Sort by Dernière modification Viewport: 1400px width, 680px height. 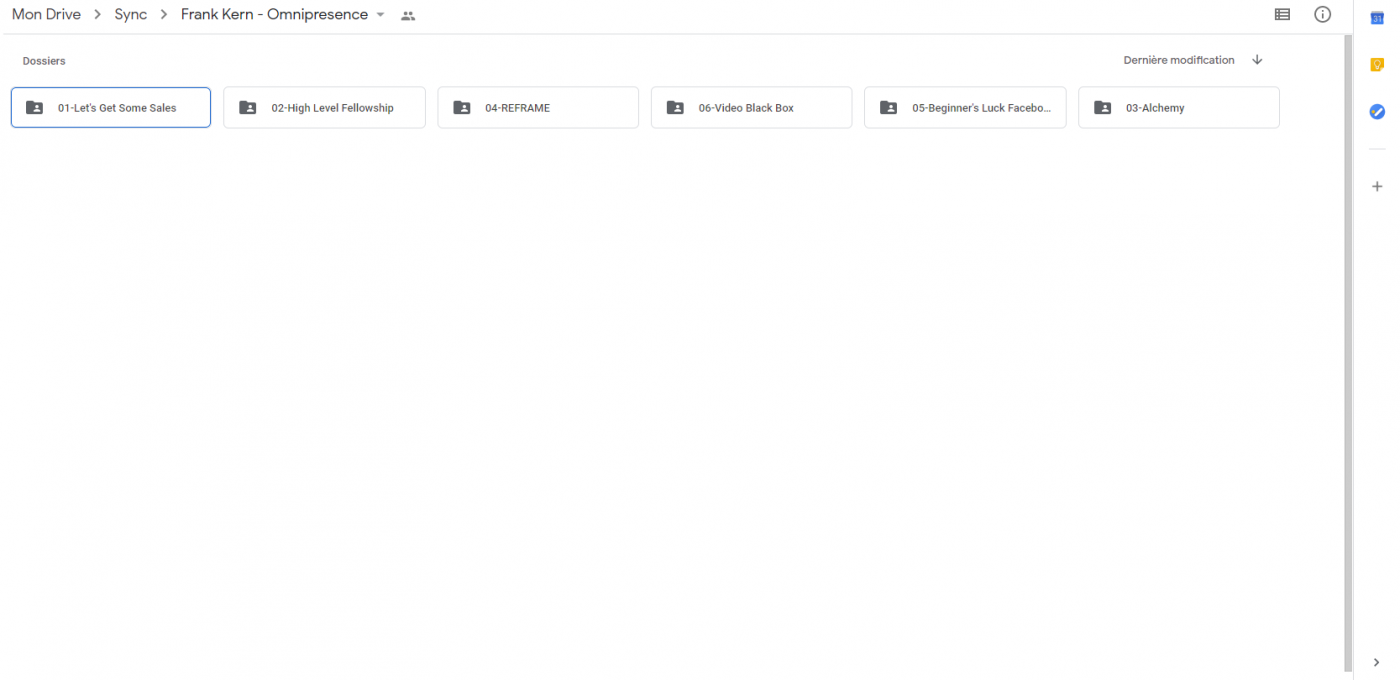[1179, 60]
